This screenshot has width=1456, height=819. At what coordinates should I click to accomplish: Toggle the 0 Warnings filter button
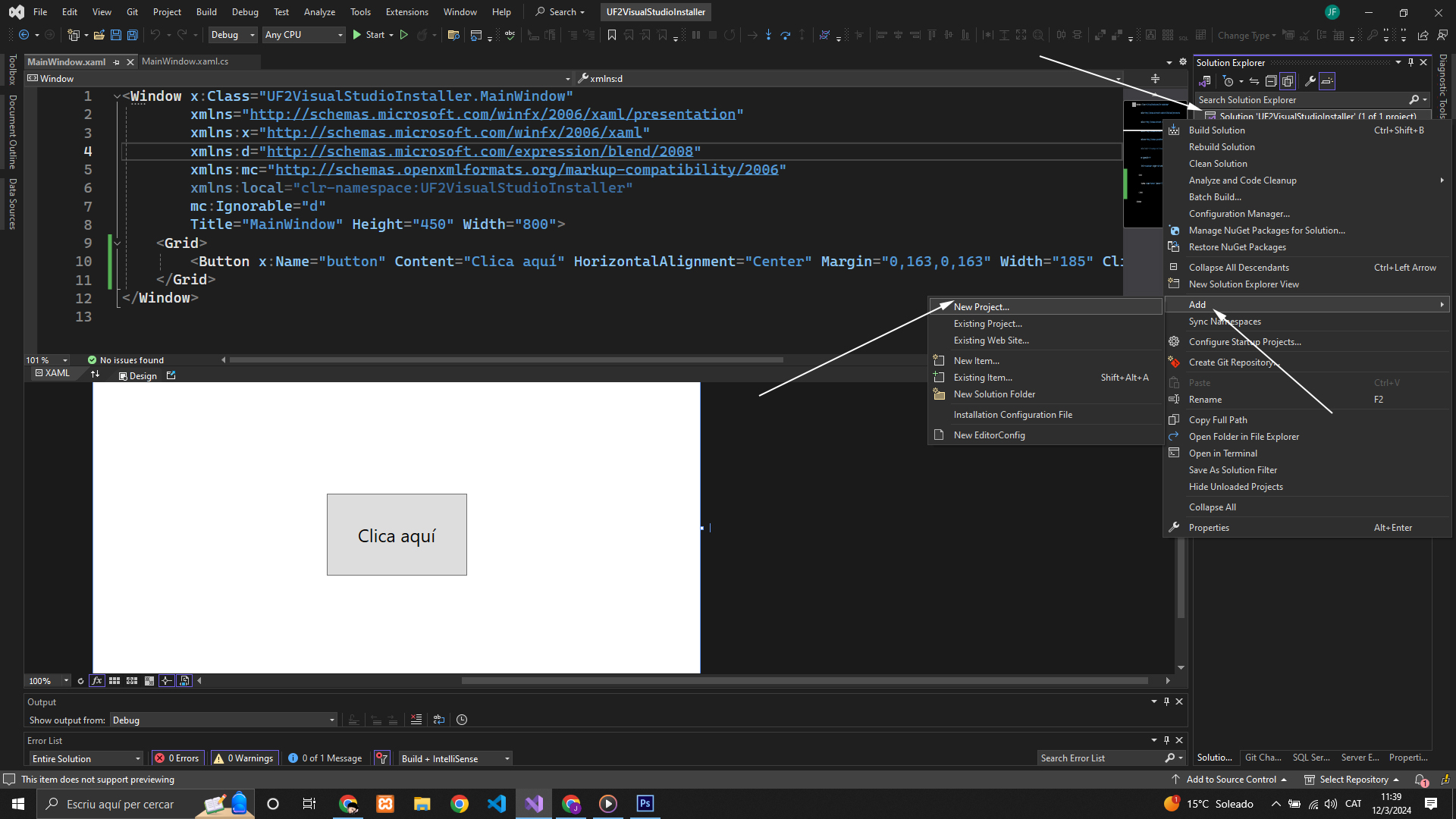click(243, 758)
